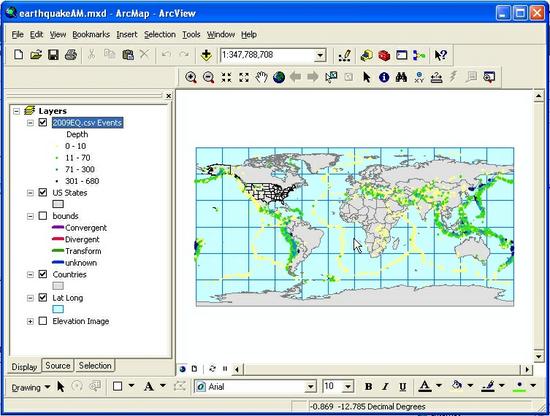550x416 pixels.
Task: Open the red ArcToolbox icon
Action: (x=384, y=55)
